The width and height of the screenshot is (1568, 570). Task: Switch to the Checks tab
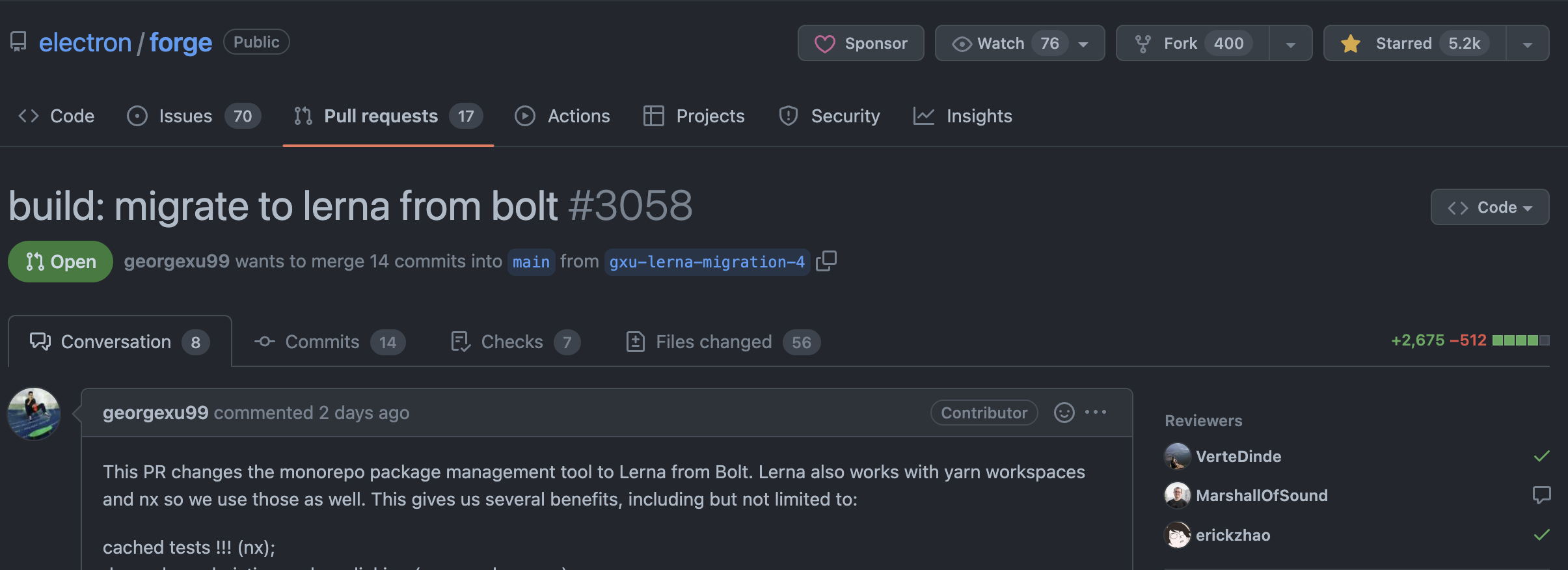[515, 342]
